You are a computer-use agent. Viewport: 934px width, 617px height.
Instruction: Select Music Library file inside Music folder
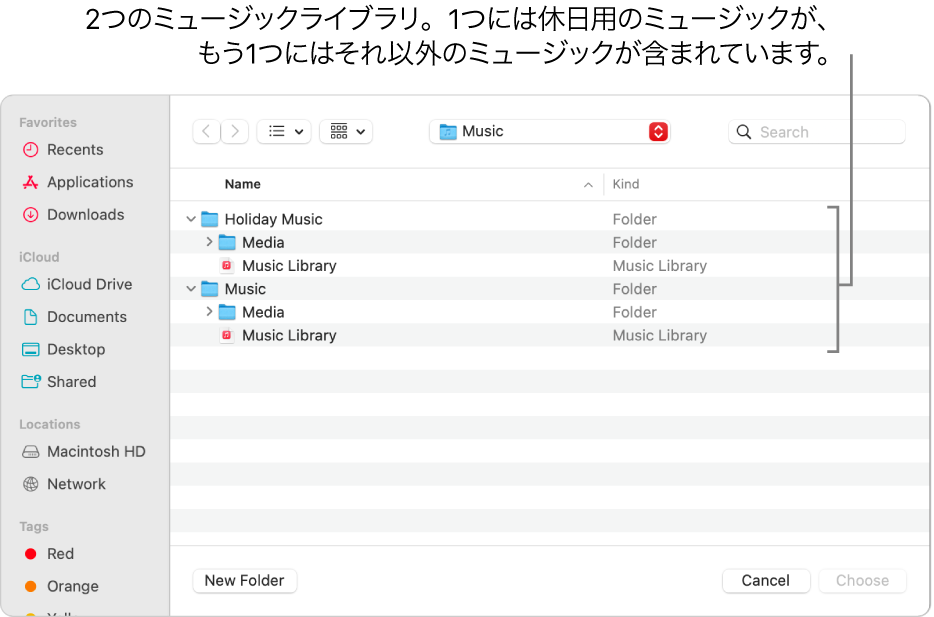tap(549, 335)
